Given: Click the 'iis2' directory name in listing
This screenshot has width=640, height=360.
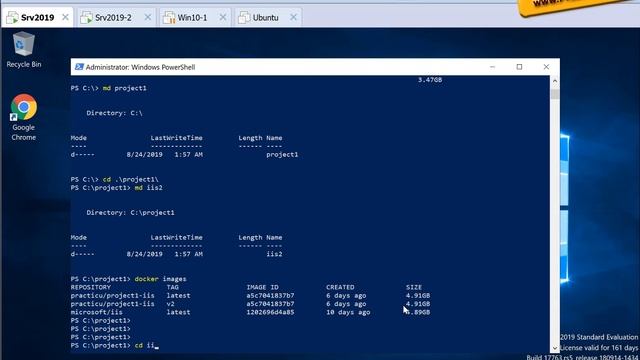Looking at the screenshot, I should coord(274,254).
